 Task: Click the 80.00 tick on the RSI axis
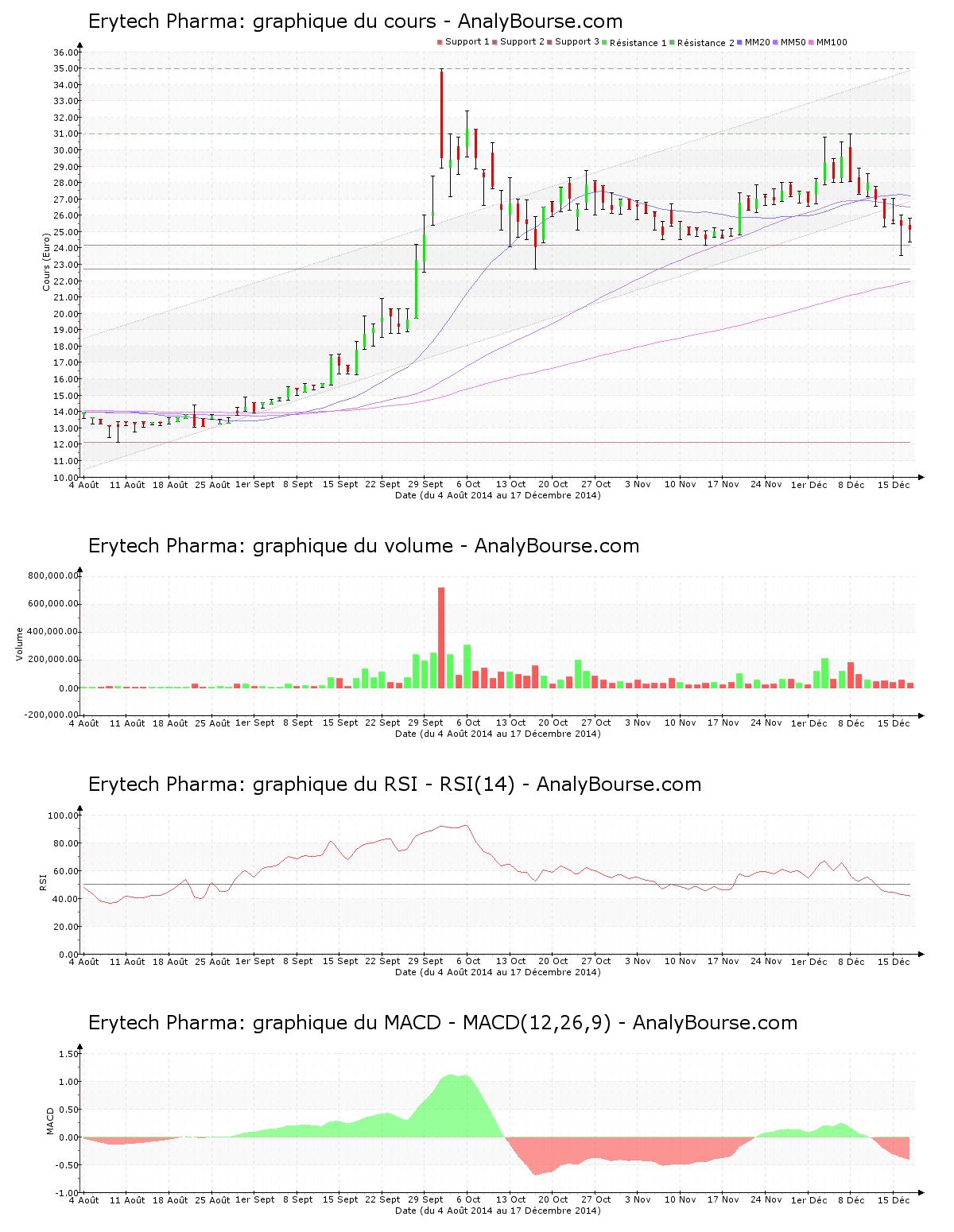click(x=66, y=843)
